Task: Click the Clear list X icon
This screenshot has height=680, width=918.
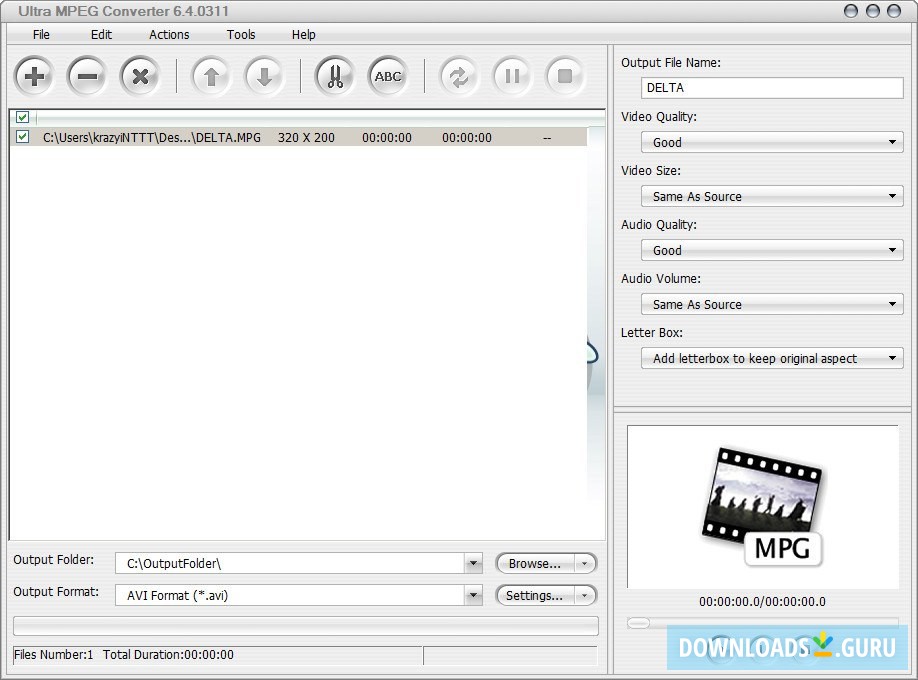Action: pyautogui.click(x=140, y=75)
